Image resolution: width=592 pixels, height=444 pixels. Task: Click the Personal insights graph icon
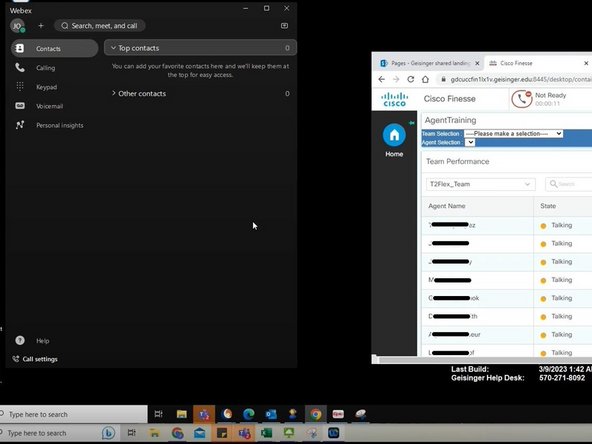click(x=20, y=125)
